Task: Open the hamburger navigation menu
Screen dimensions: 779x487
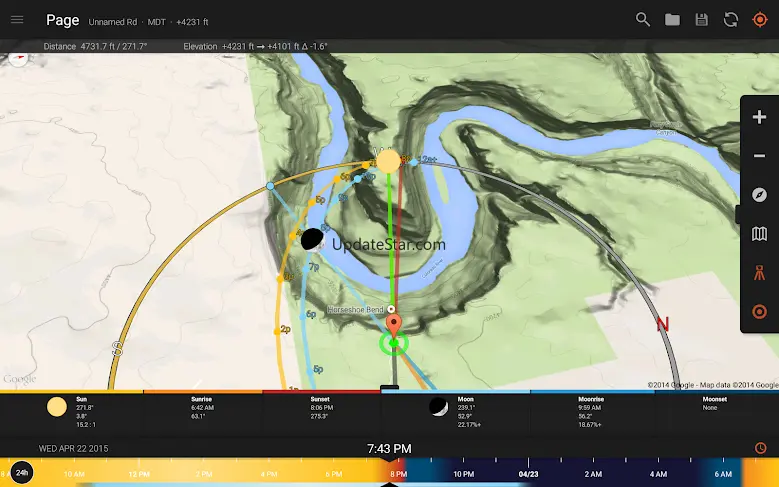Action: (17, 20)
